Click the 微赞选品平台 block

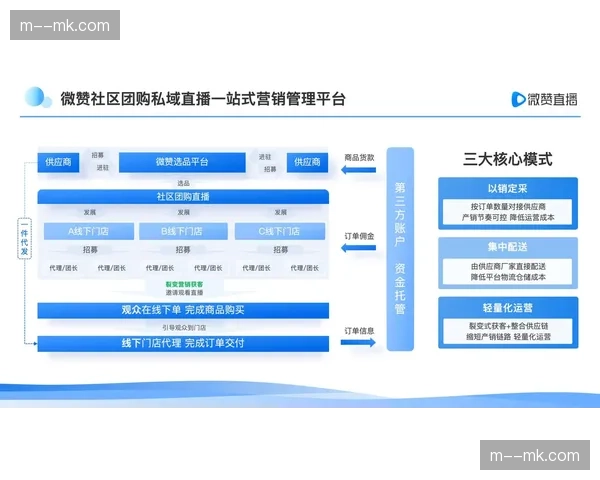tap(182, 162)
